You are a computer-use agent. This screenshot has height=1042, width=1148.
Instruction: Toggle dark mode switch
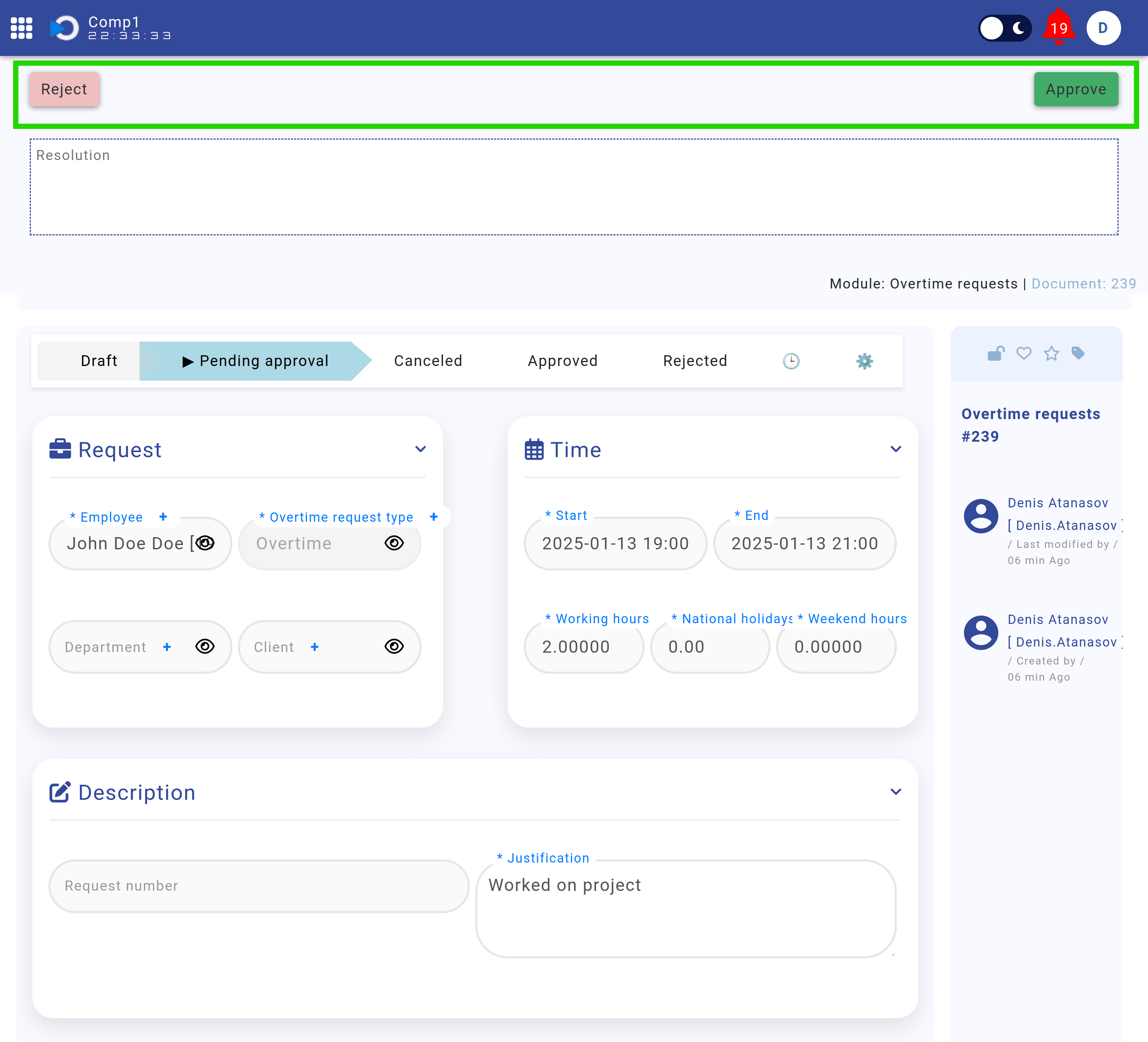pyautogui.click(x=1004, y=28)
